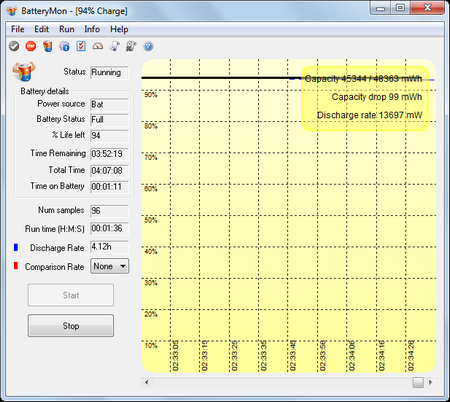The height and width of the screenshot is (402, 450).
Task: Click the 'Comparison Rate' label text
Action: (x=54, y=267)
